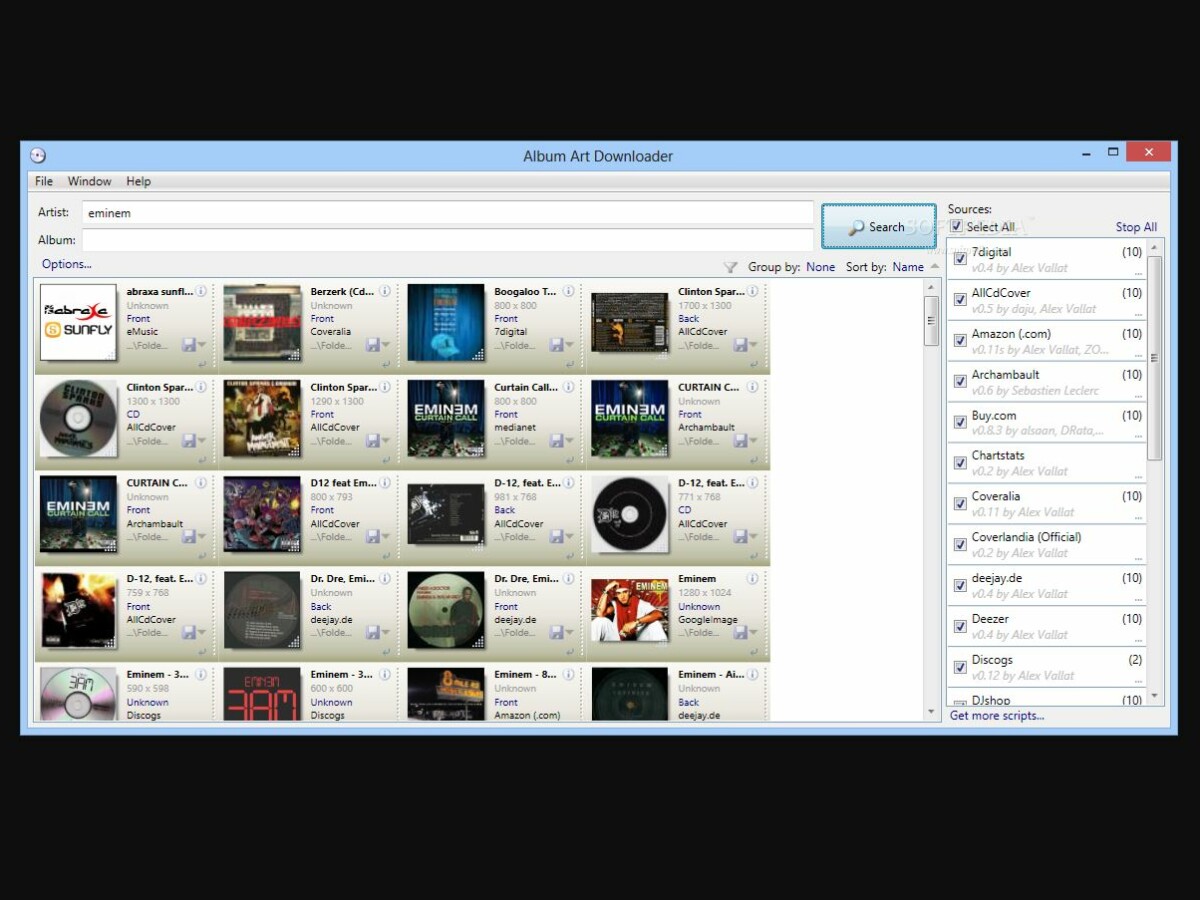The height and width of the screenshot is (900, 1200).
Task: Open save options for Eminem GoogleImage cover
Action: [x=754, y=634]
